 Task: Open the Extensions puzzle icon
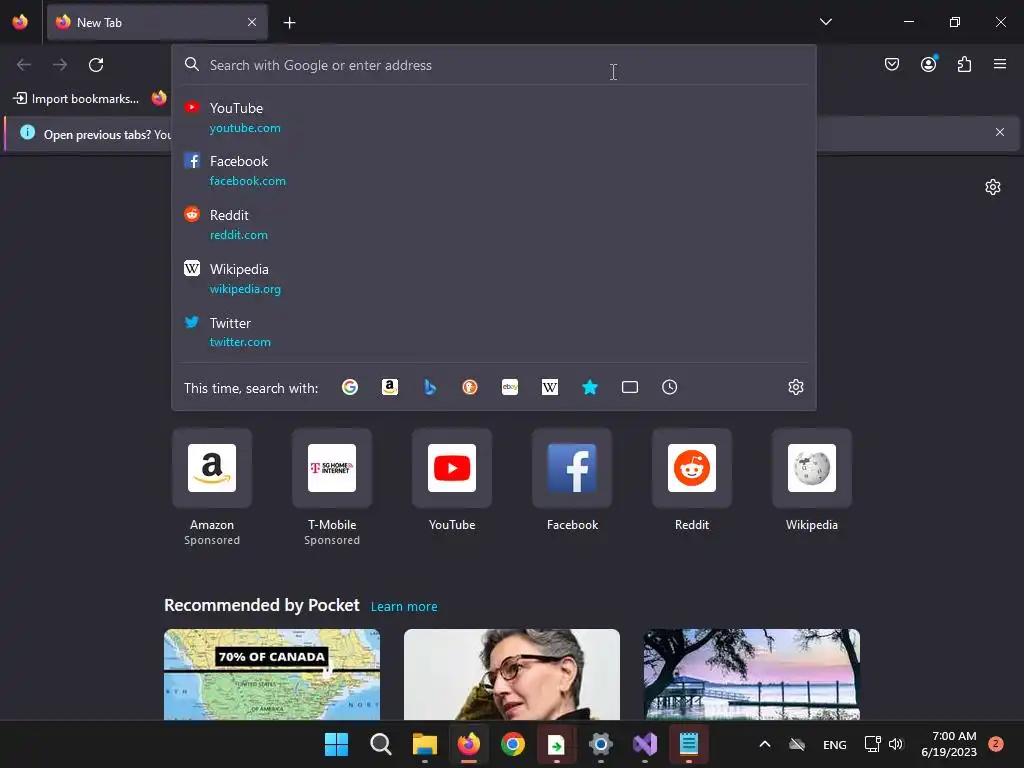pyautogui.click(x=965, y=64)
